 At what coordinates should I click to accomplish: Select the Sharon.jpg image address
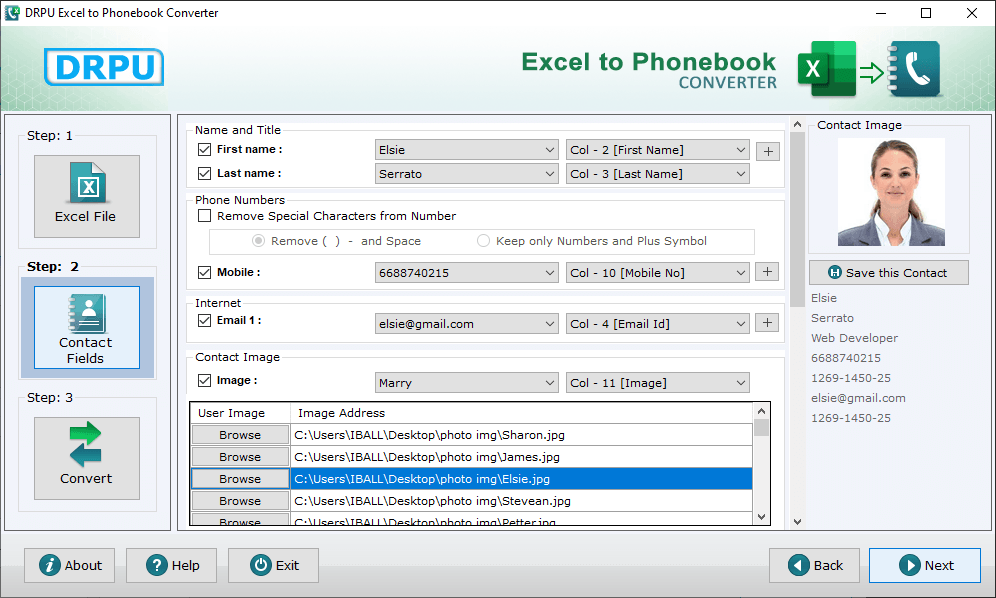522,435
